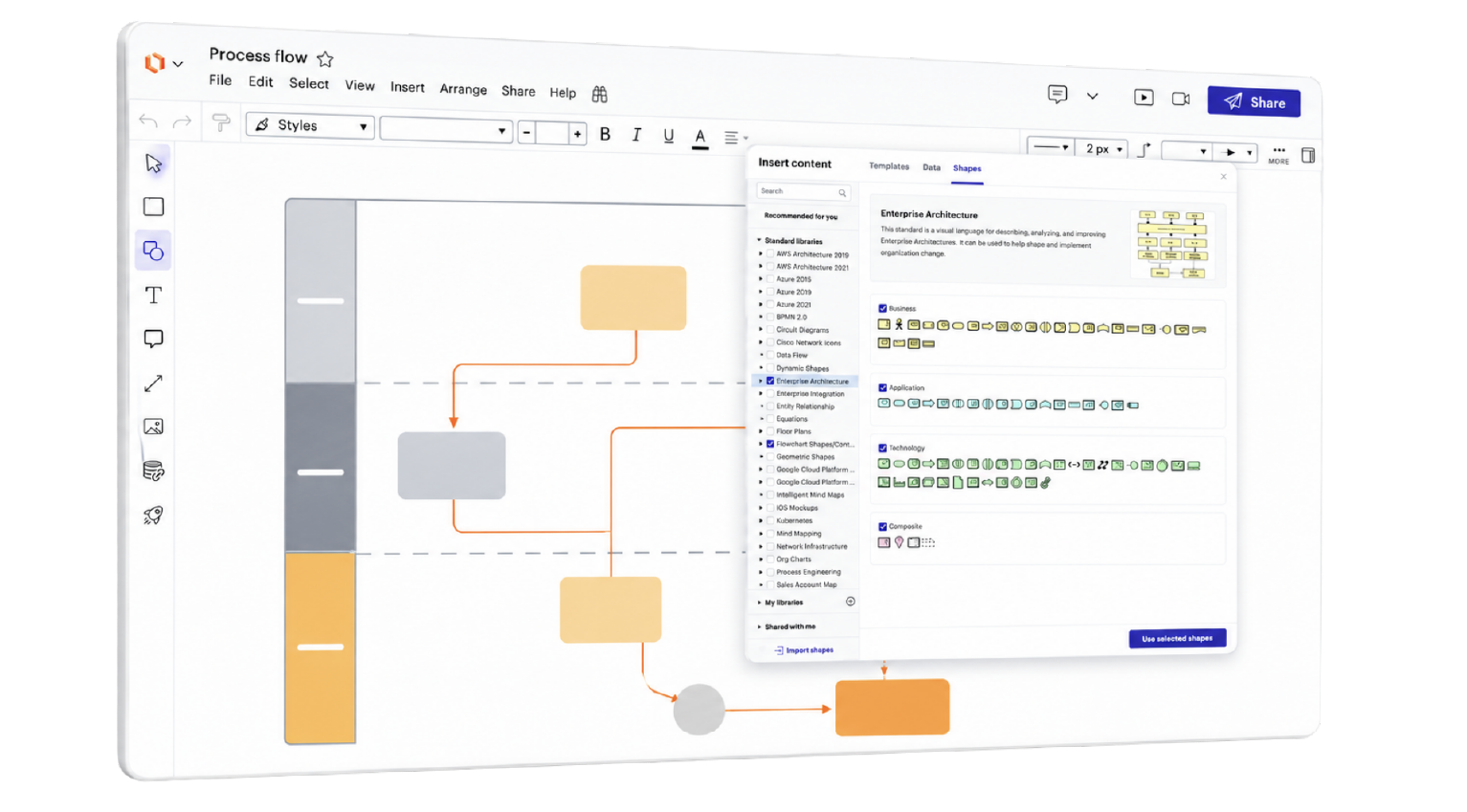Switch to the Templates tab
Viewport: 1467px width, 812px height.
[x=889, y=166]
